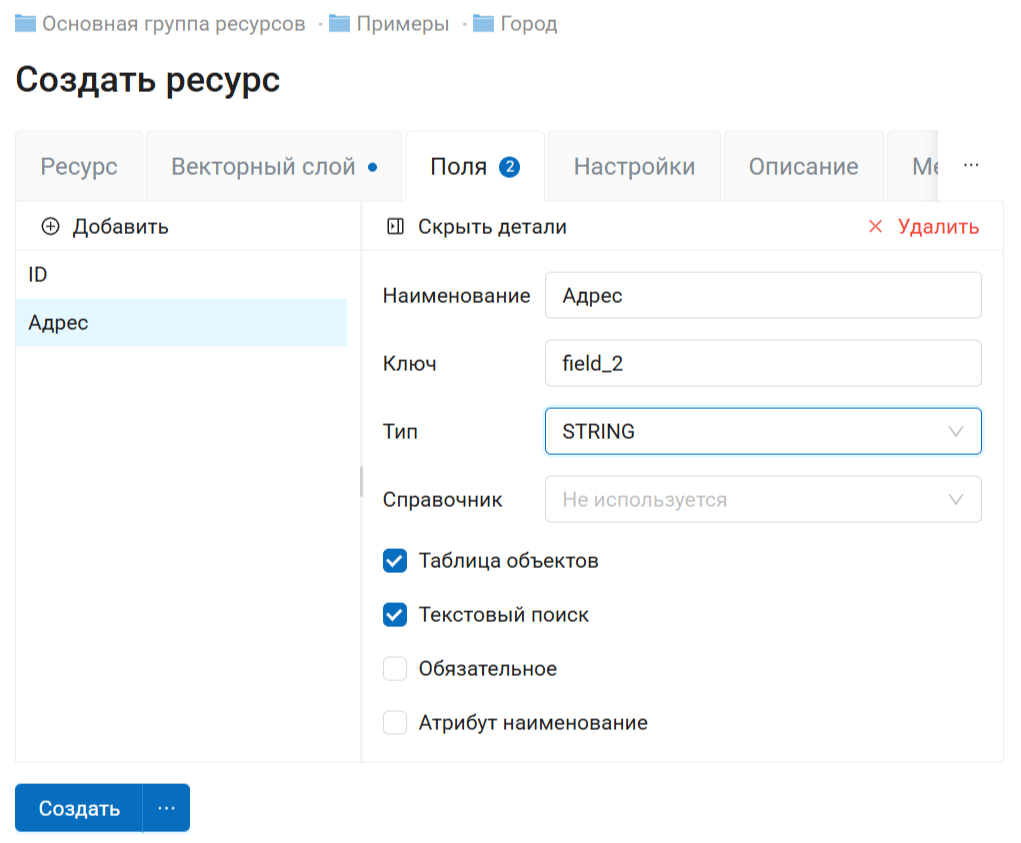Open the Описание tab
1021x843 pixels.
[x=804, y=167]
